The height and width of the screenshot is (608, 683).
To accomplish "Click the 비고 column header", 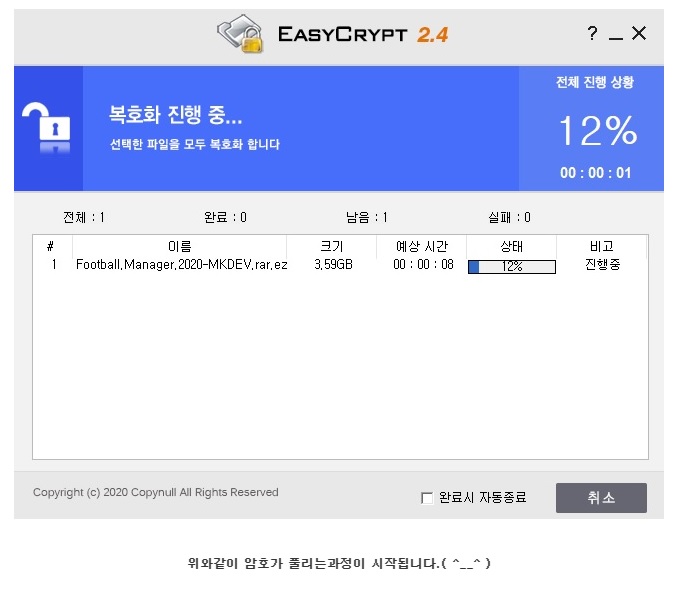I will [x=602, y=247].
